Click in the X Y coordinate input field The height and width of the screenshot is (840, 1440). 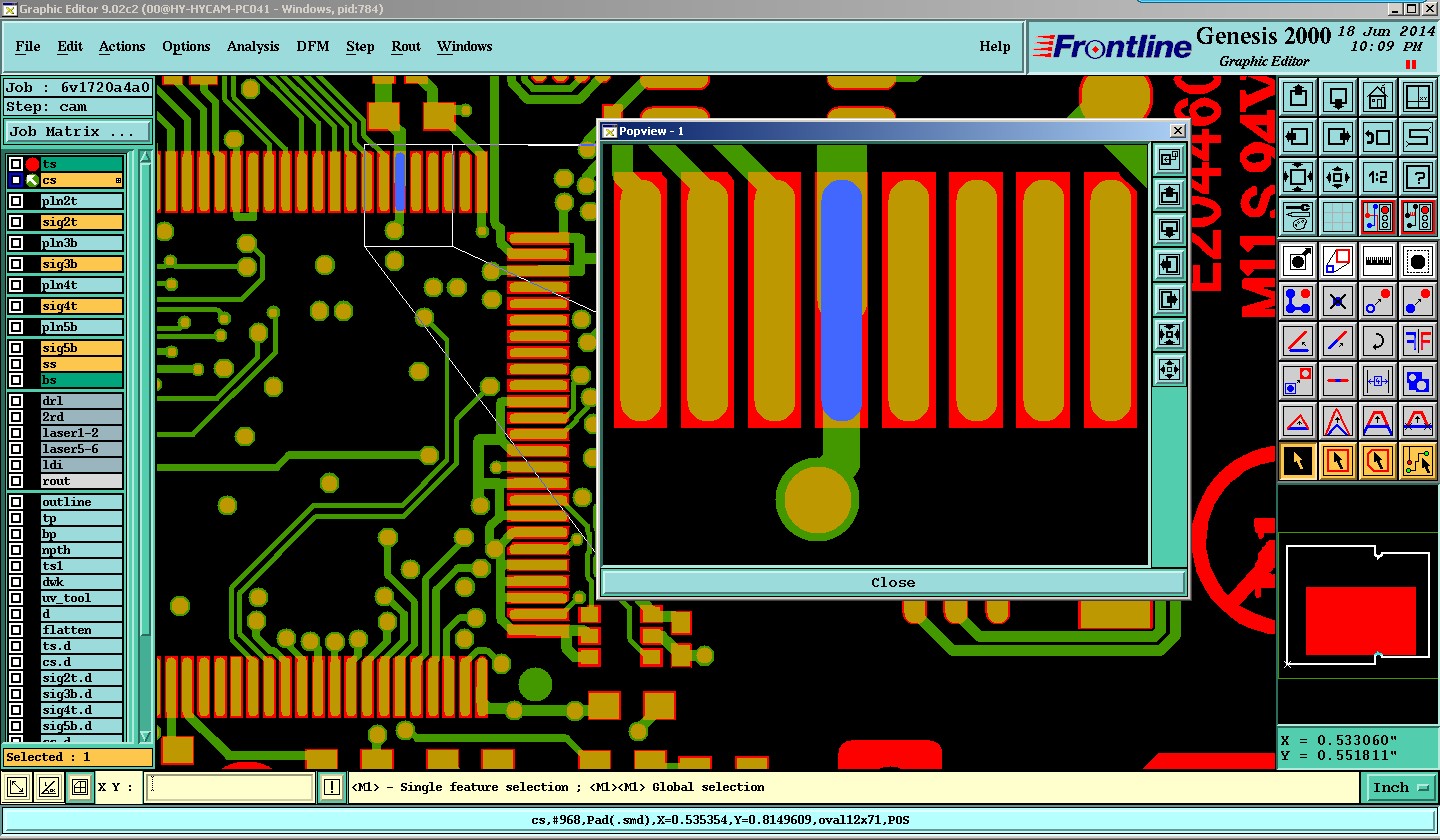coord(230,788)
